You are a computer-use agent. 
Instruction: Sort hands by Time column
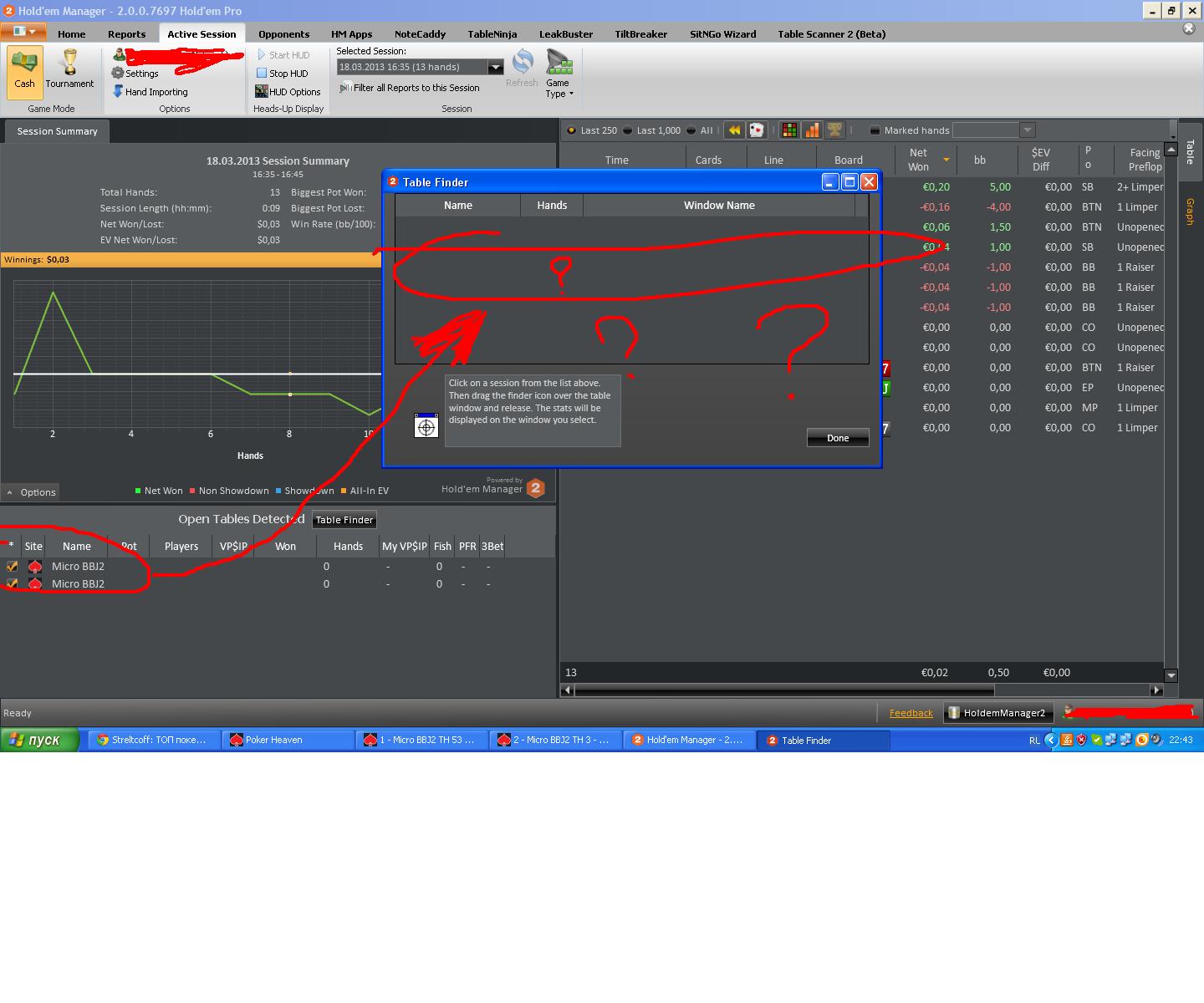(x=617, y=160)
